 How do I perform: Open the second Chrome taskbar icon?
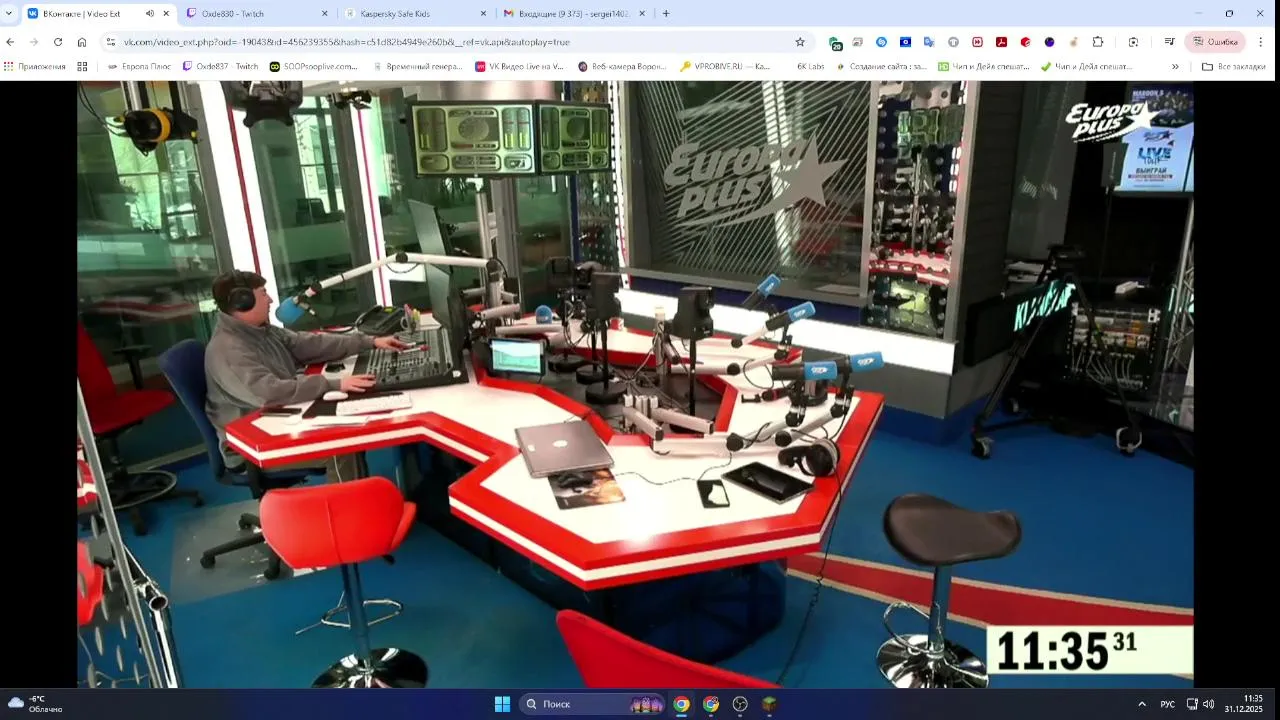[x=711, y=704]
